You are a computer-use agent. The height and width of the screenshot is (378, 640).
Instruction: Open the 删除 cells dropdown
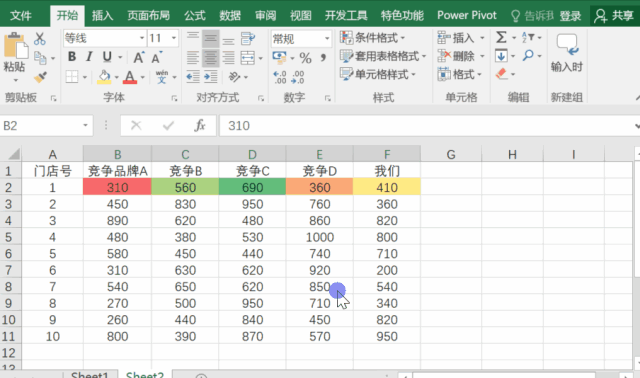pyautogui.click(x=461, y=56)
